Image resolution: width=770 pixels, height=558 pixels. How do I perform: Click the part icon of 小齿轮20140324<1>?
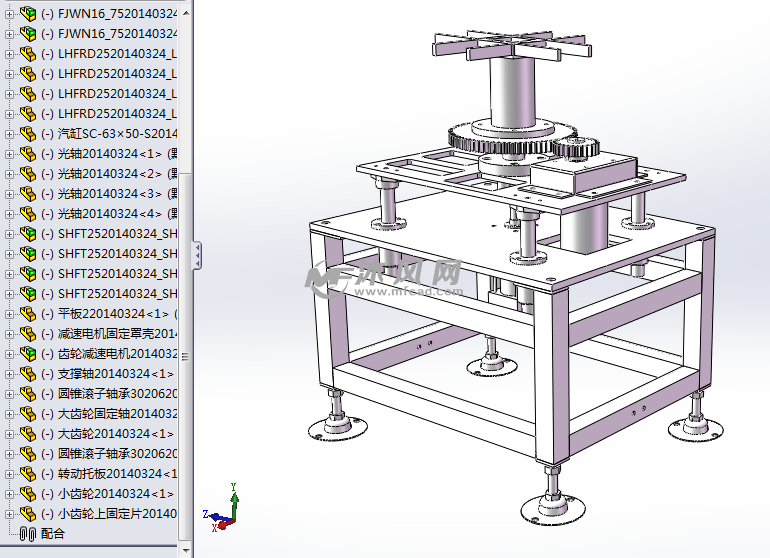(28, 494)
